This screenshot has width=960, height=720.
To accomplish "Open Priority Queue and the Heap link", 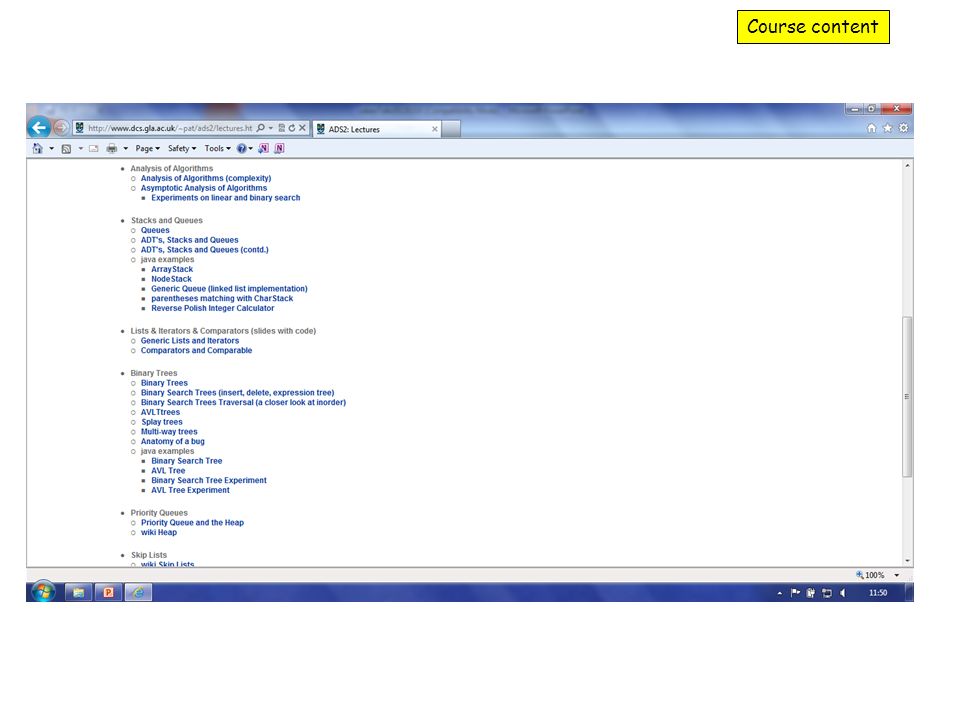I will click(192, 523).
